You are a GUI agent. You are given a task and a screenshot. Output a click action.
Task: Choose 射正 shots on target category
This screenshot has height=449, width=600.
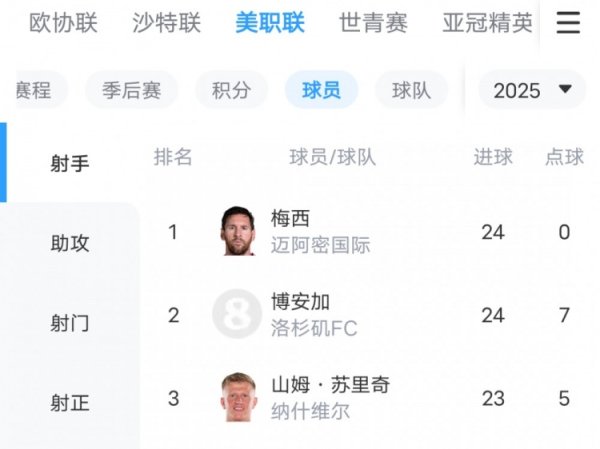70,403
